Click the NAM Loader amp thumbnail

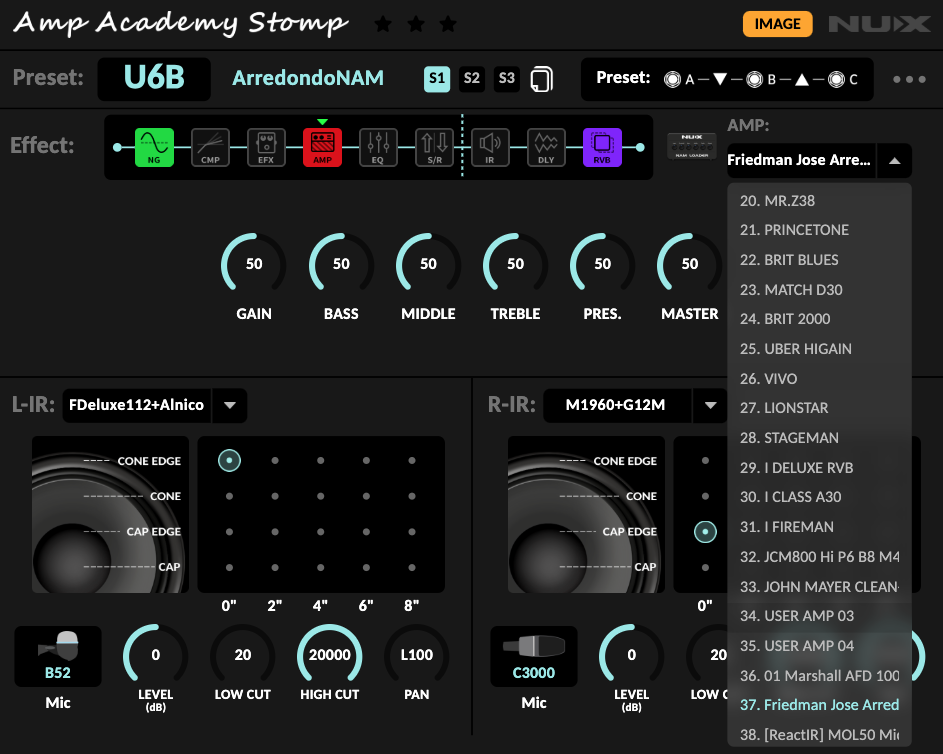pyautogui.click(x=692, y=146)
